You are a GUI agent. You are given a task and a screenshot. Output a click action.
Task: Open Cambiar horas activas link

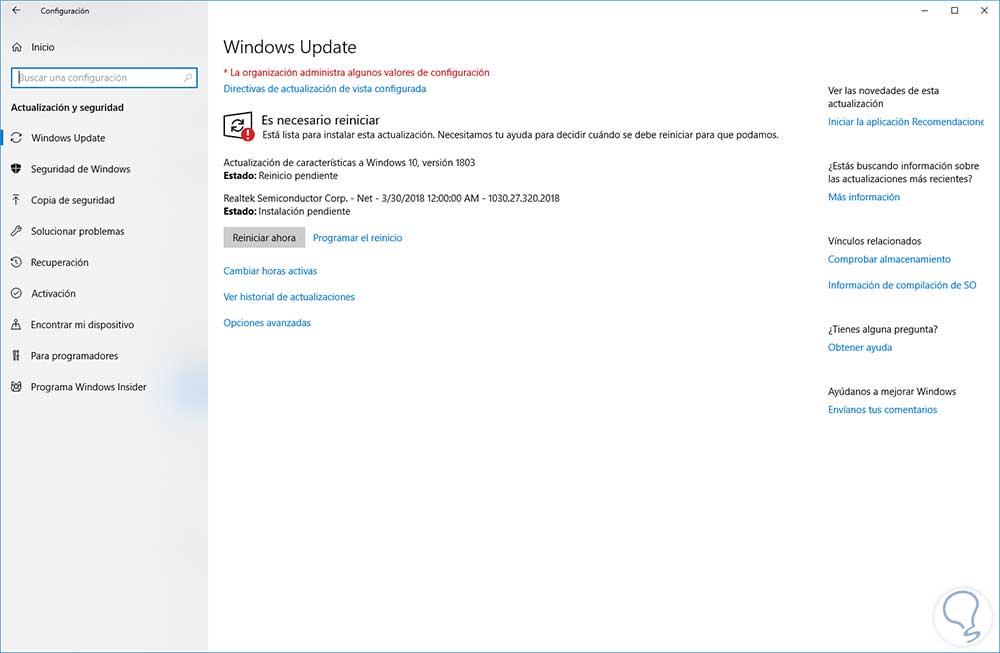270,271
